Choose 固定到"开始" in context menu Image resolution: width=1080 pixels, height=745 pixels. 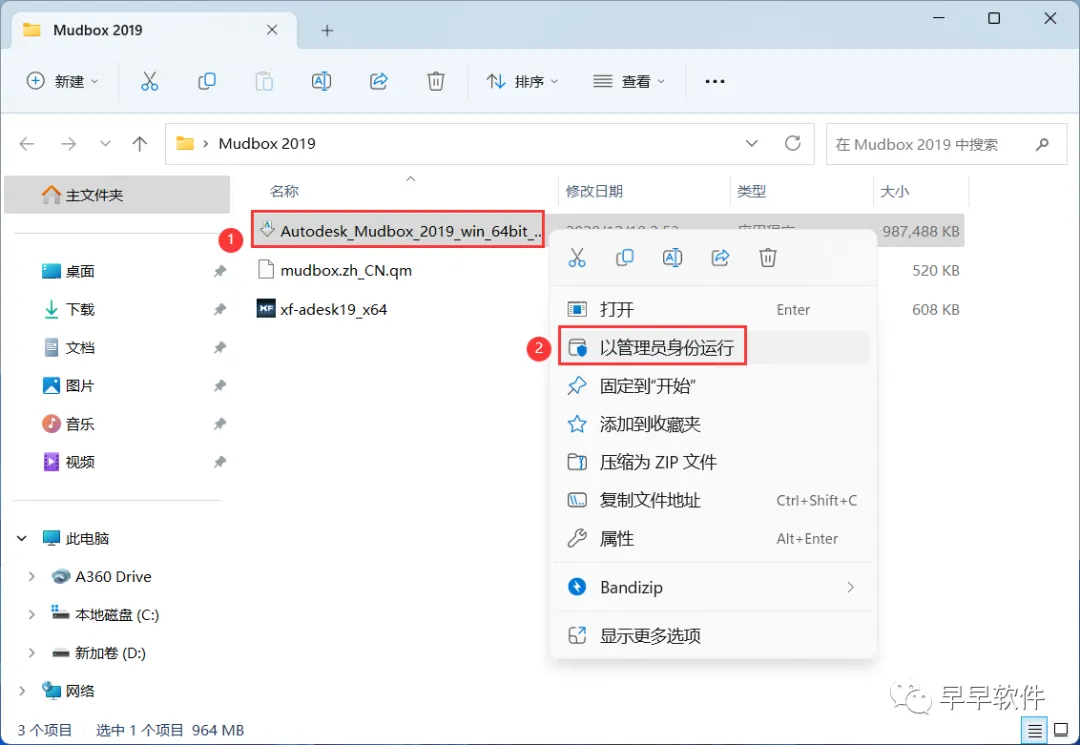point(713,386)
